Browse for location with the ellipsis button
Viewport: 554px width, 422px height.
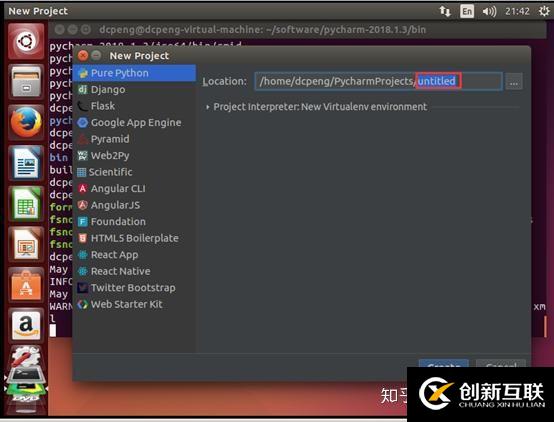[514, 82]
